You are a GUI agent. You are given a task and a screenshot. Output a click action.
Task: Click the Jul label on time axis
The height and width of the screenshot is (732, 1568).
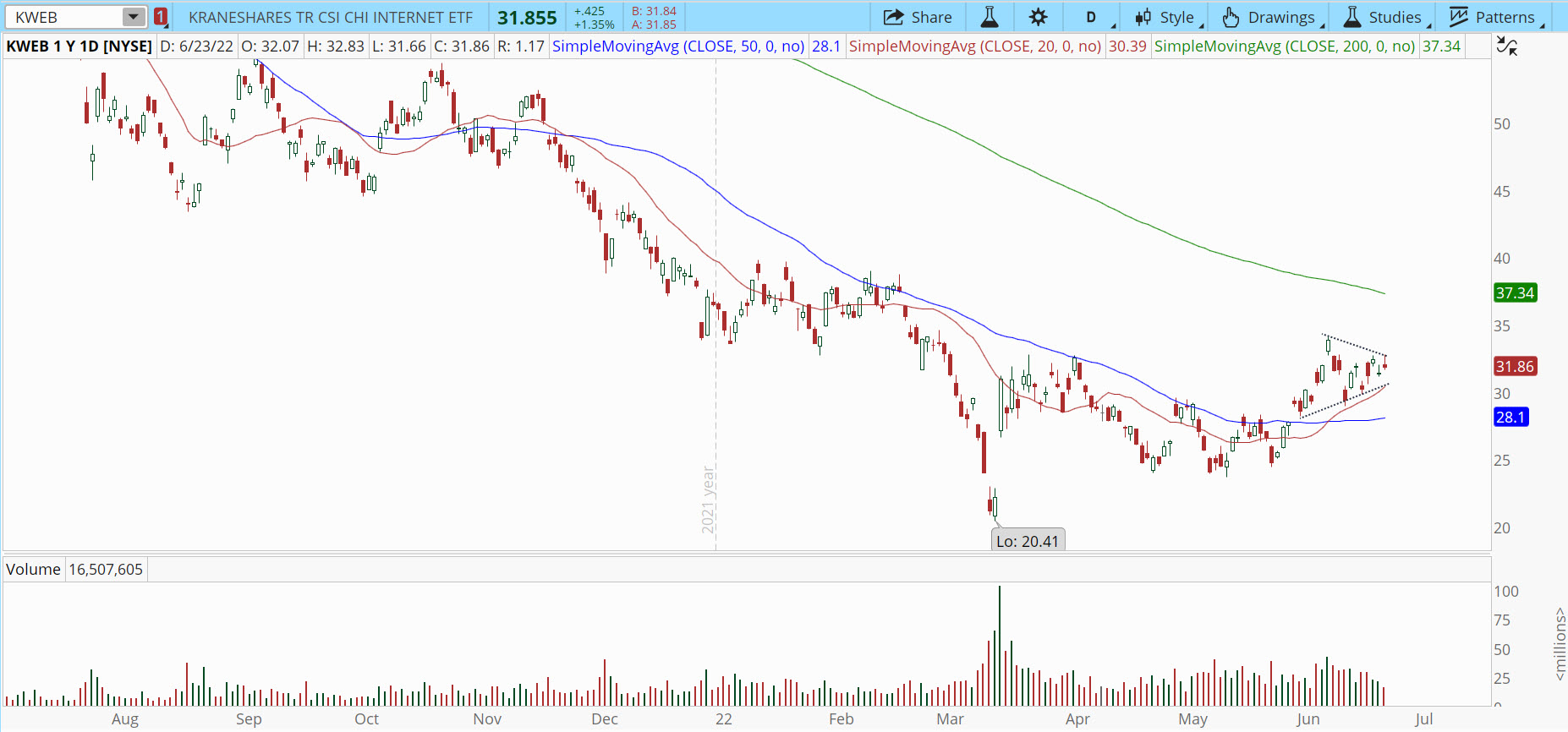click(1424, 719)
